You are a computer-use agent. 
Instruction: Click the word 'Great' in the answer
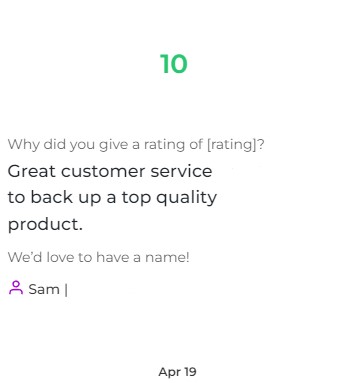click(x=32, y=171)
